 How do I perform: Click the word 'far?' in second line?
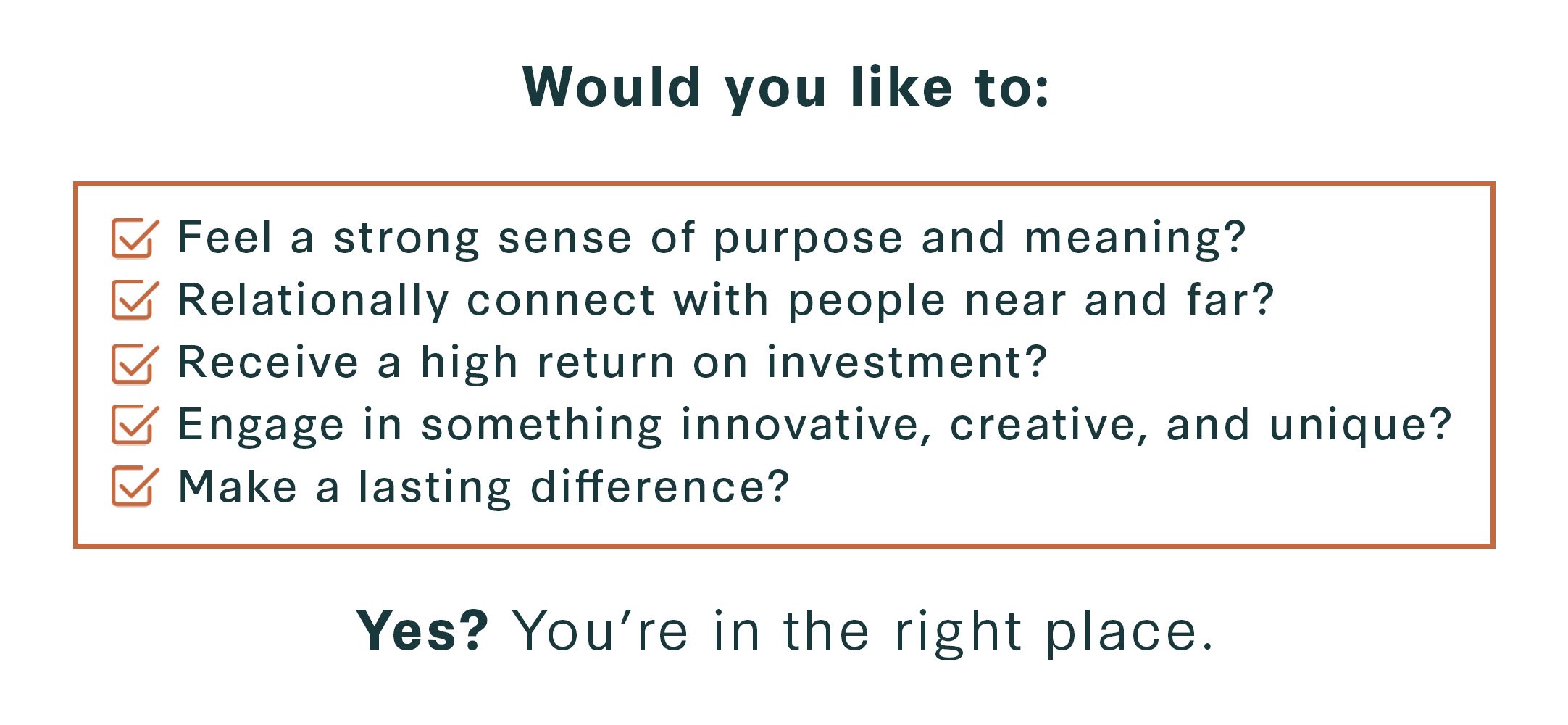[x=1230, y=299]
